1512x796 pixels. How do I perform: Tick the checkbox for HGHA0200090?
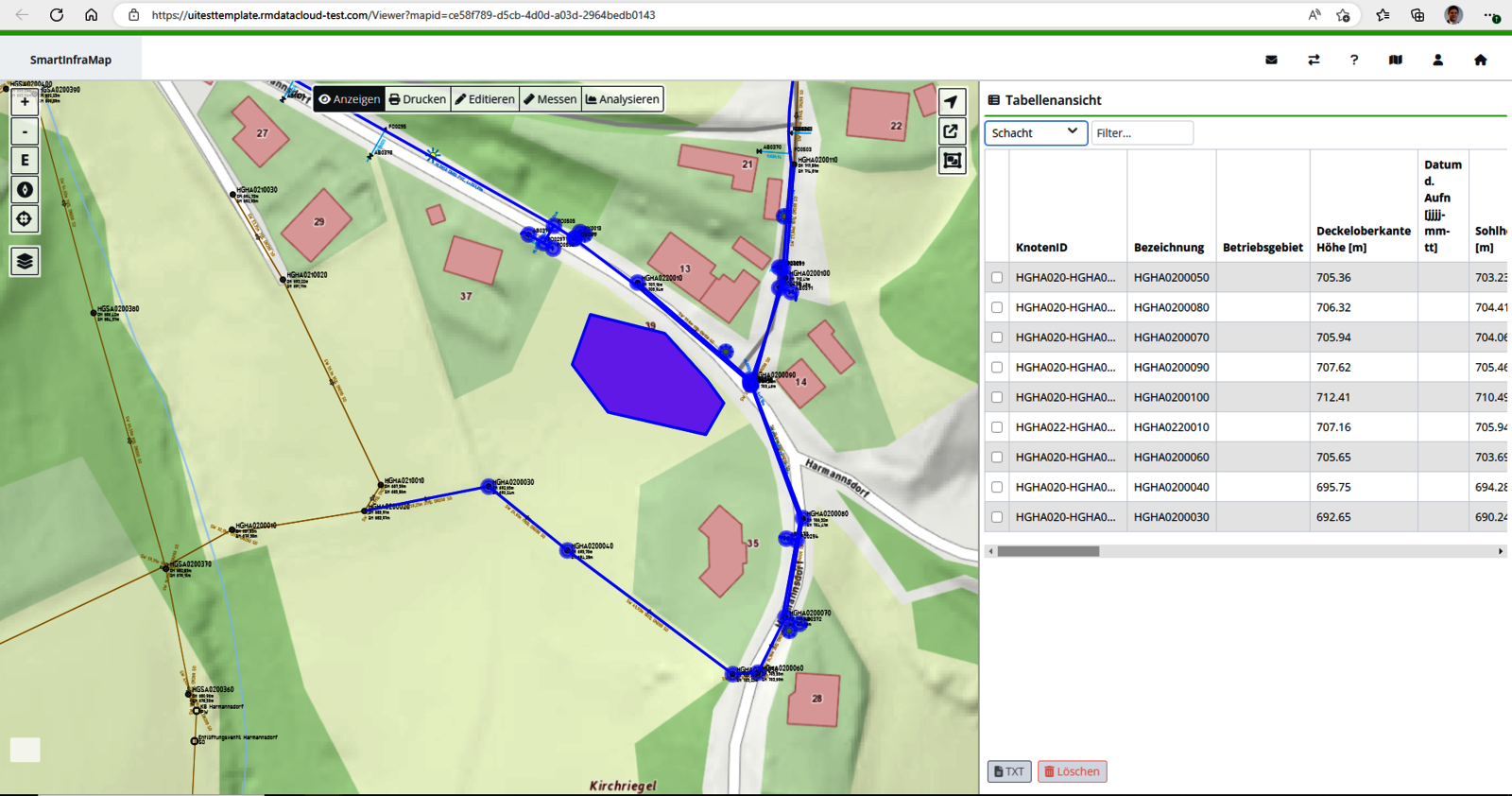click(997, 368)
